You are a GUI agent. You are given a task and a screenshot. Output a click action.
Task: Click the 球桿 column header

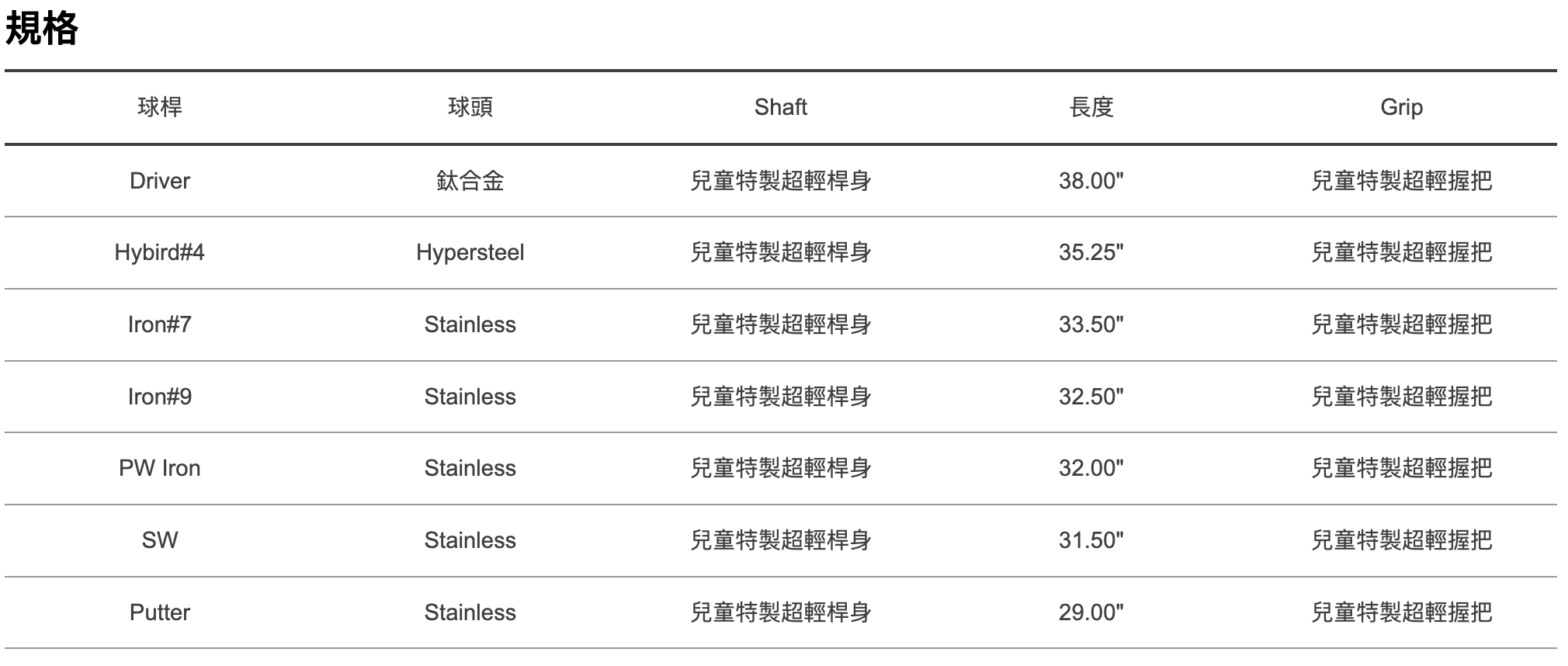(x=160, y=107)
